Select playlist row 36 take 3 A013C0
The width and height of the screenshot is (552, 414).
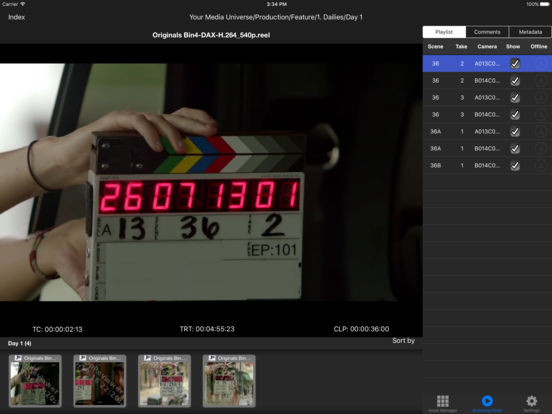[487, 98]
